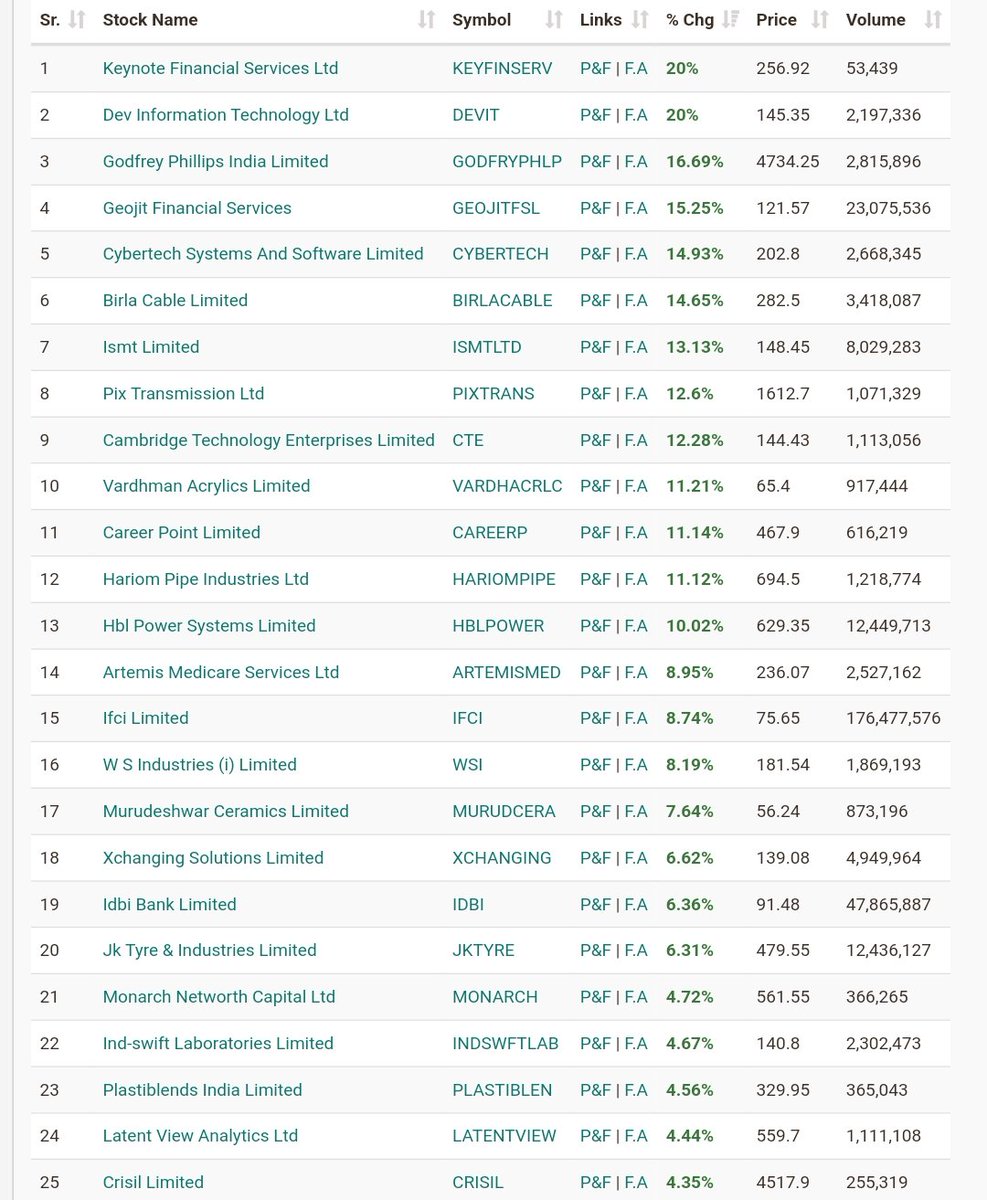The height and width of the screenshot is (1200, 987).
Task: Sort by Volume column arrows icon
Action: (x=933, y=20)
